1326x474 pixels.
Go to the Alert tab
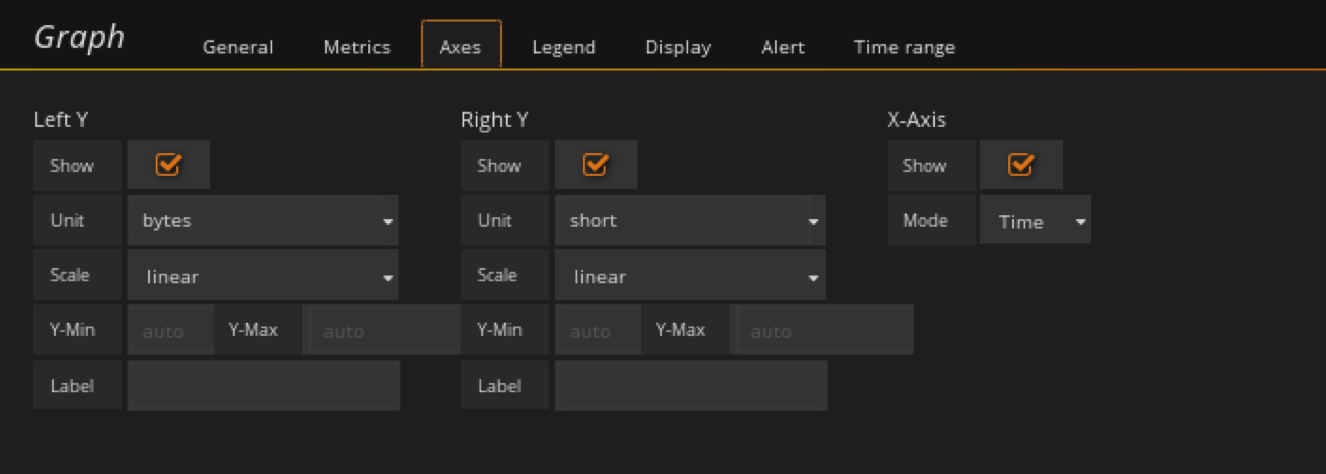(x=783, y=47)
